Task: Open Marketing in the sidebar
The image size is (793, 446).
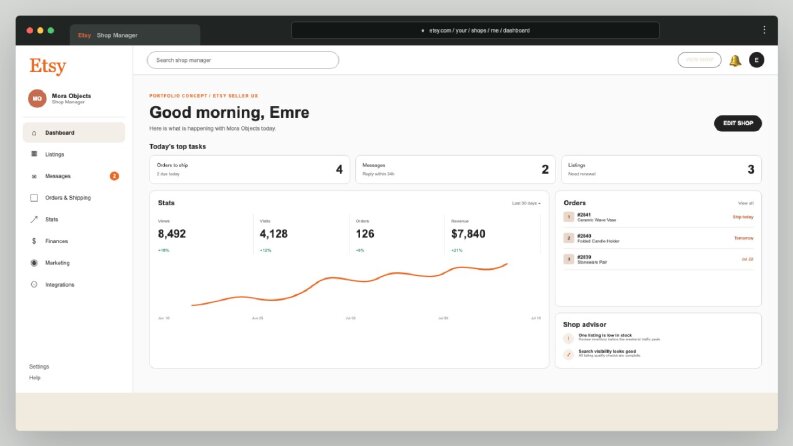Action: pyautogui.click(x=74, y=263)
